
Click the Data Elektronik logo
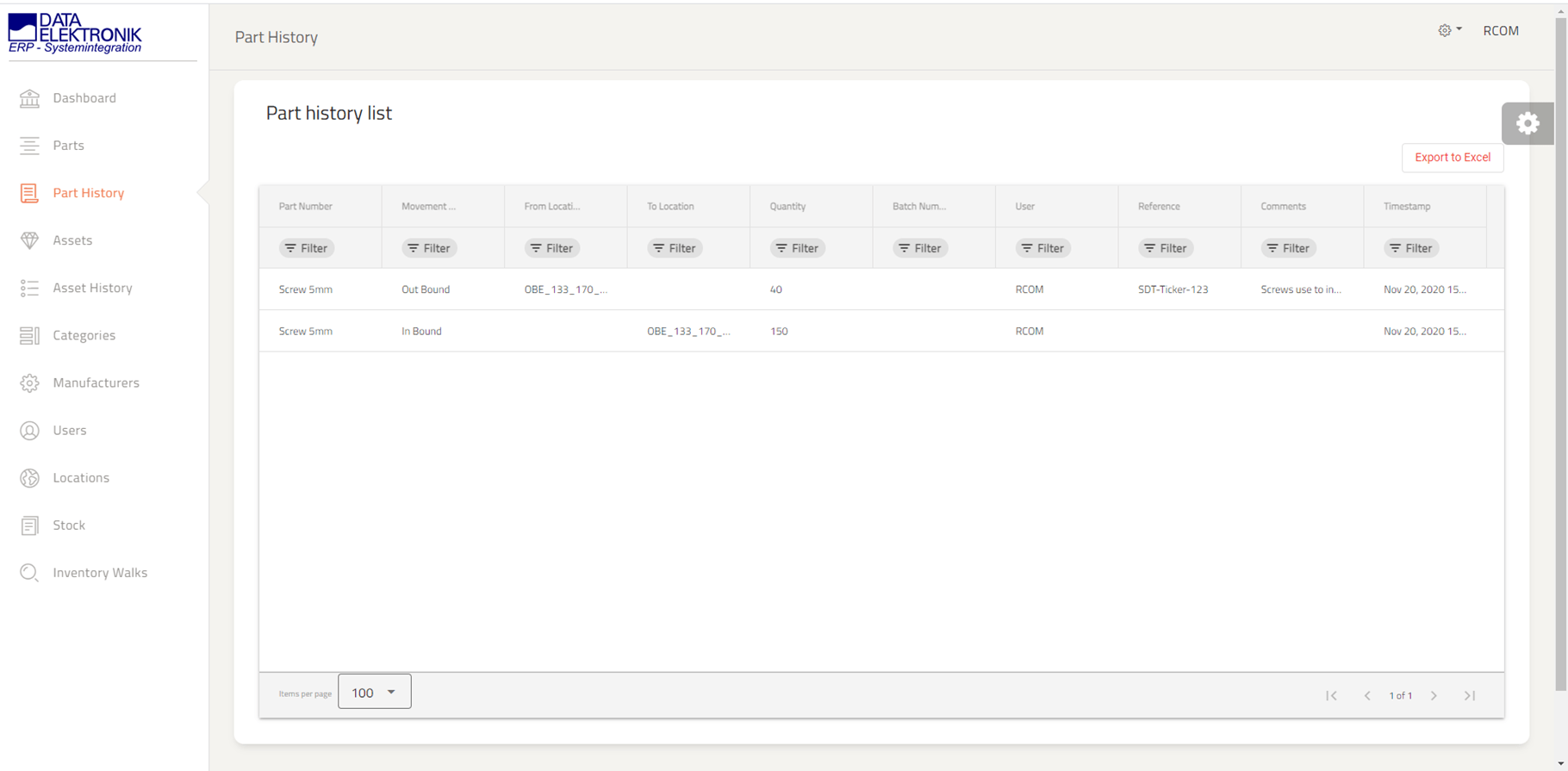75,33
